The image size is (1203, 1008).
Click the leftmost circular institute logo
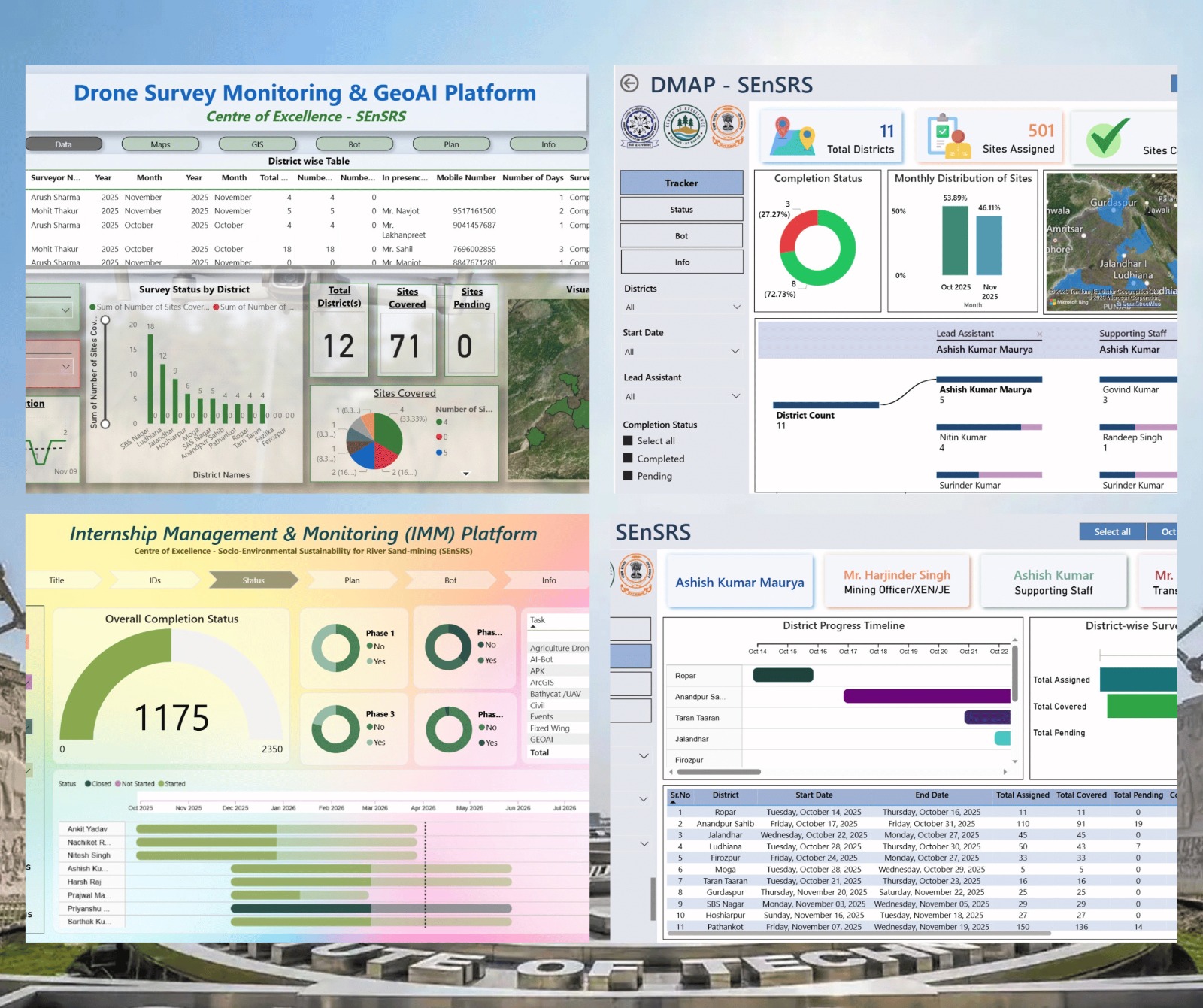(x=639, y=126)
